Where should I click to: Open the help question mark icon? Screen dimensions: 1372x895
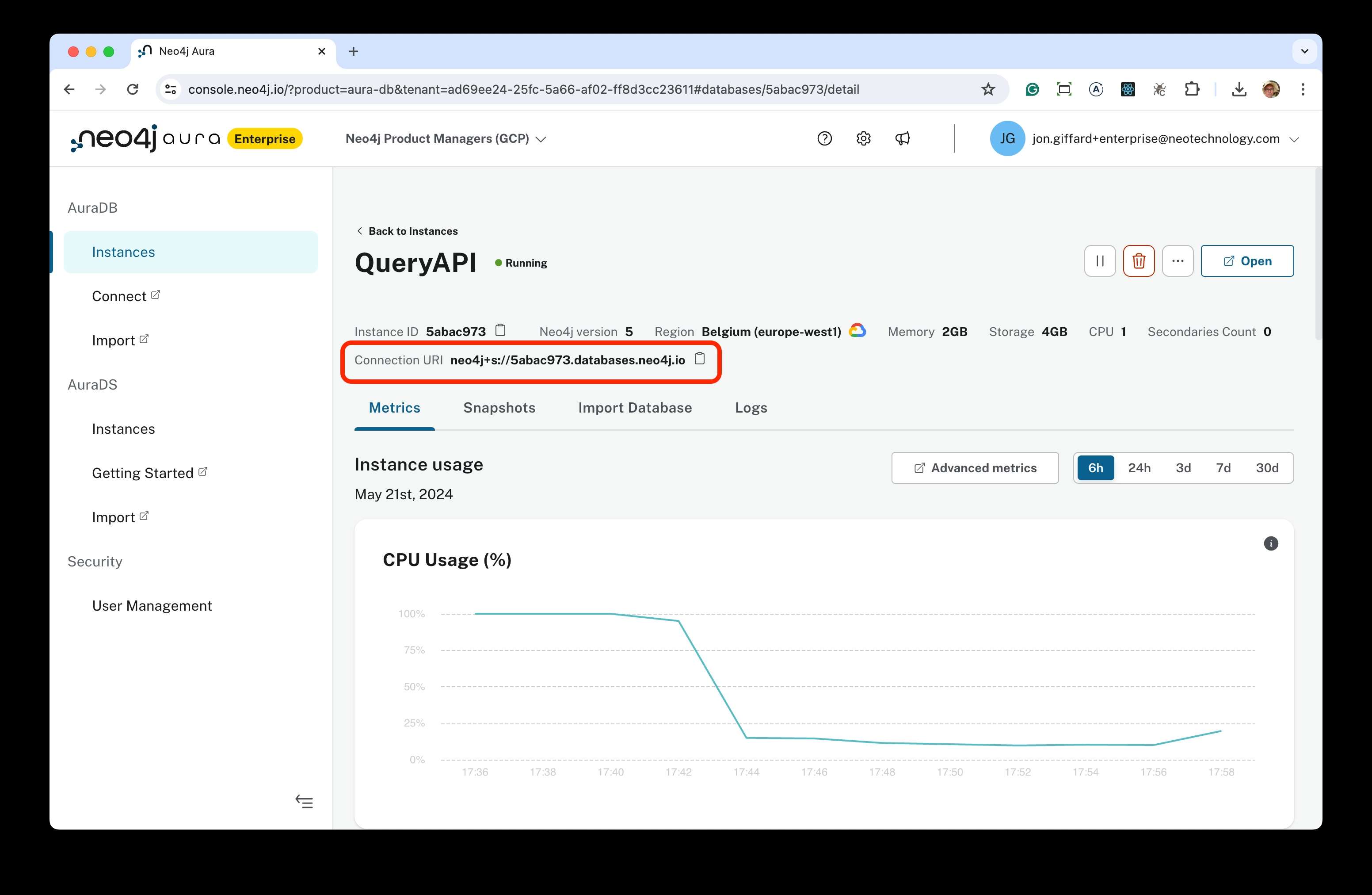pos(824,138)
